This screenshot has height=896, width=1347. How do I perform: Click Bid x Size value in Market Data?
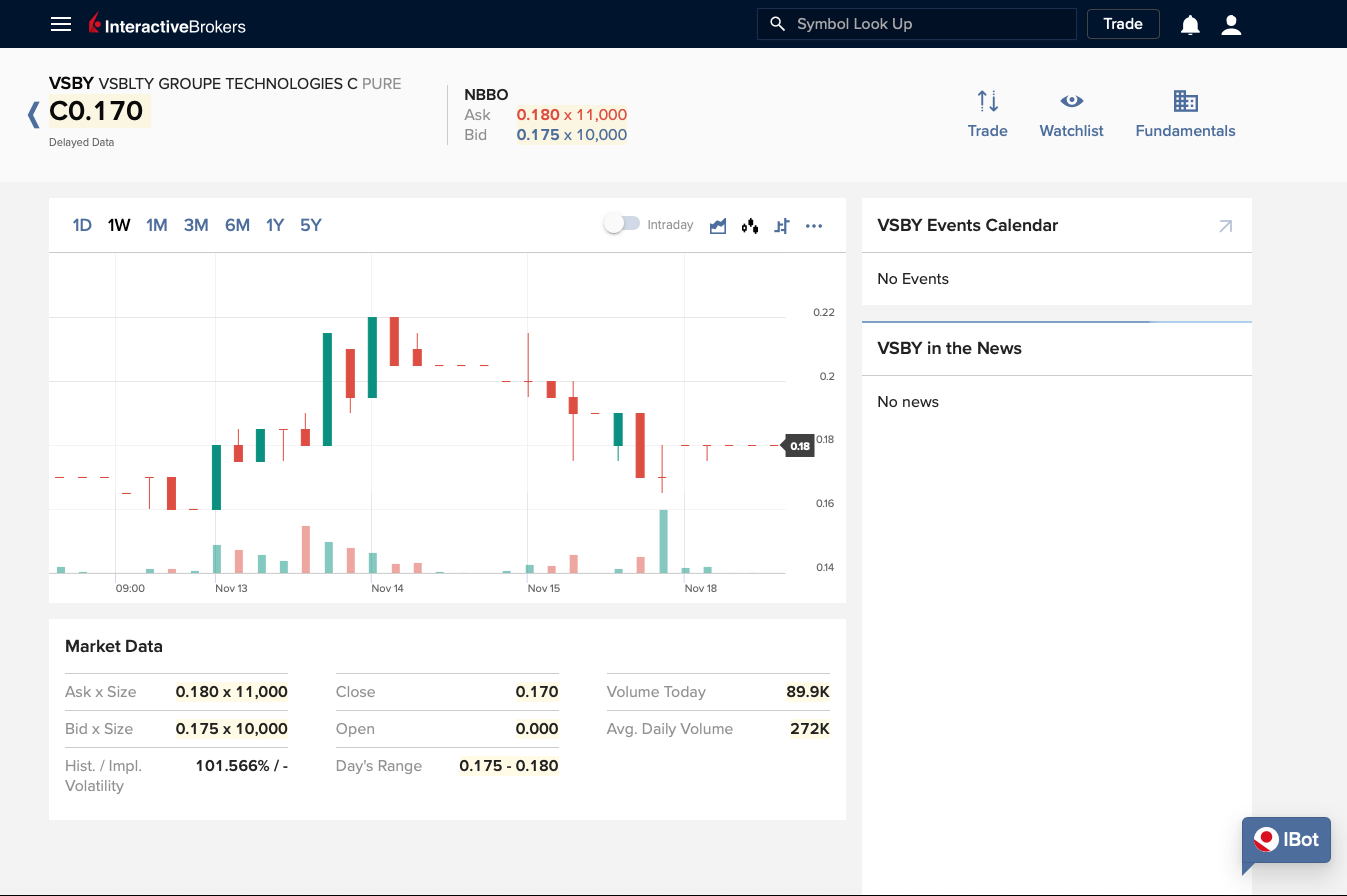click(x=232, y=729)
